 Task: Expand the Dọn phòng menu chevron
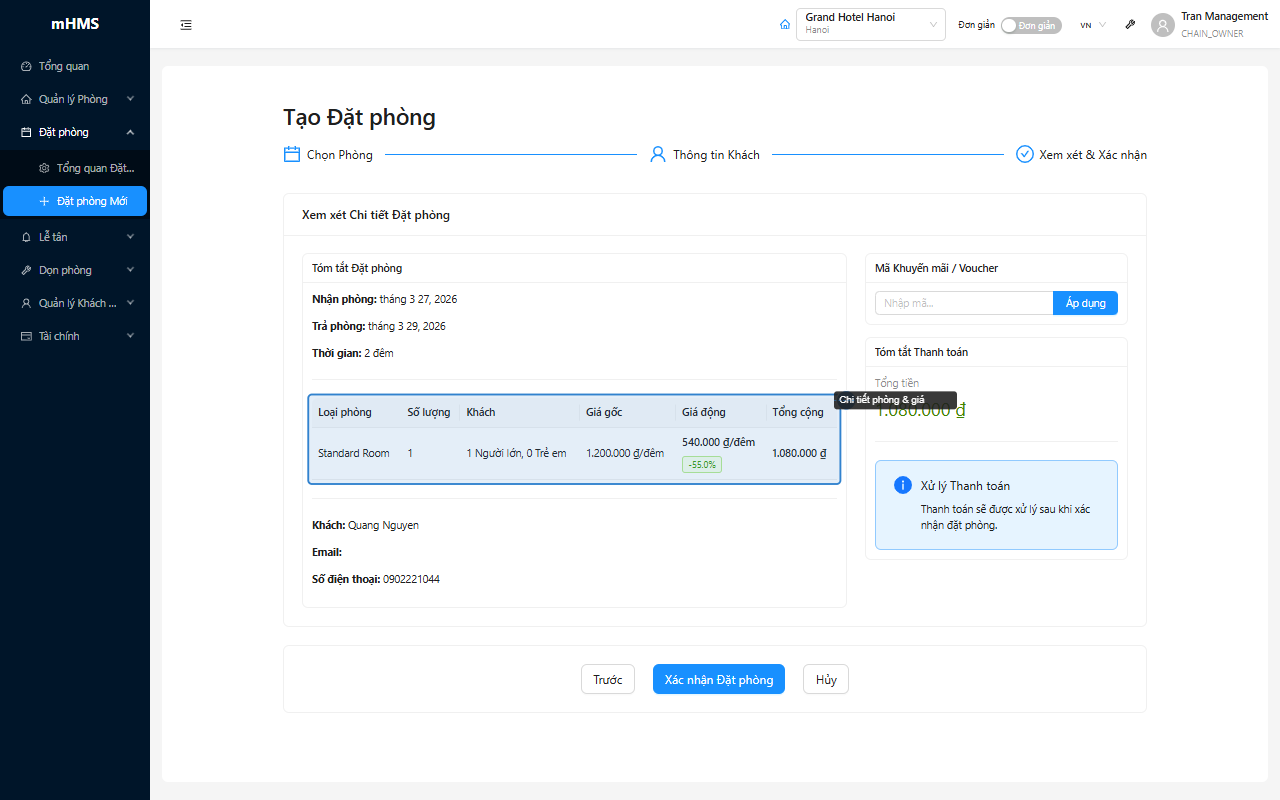tap(130, 270)
